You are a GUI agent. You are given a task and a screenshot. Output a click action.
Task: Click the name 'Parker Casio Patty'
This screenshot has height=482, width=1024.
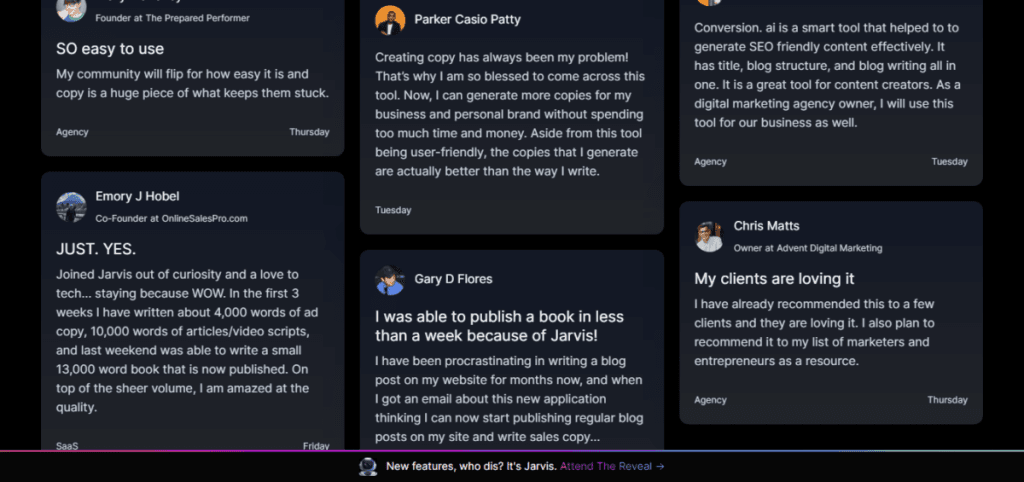[x=468, y=20]
